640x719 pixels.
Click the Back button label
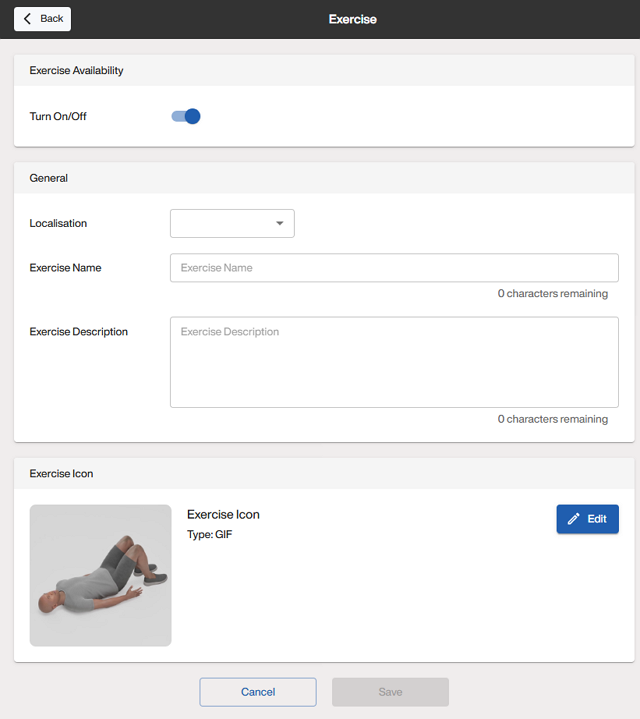tap(52, 19)
